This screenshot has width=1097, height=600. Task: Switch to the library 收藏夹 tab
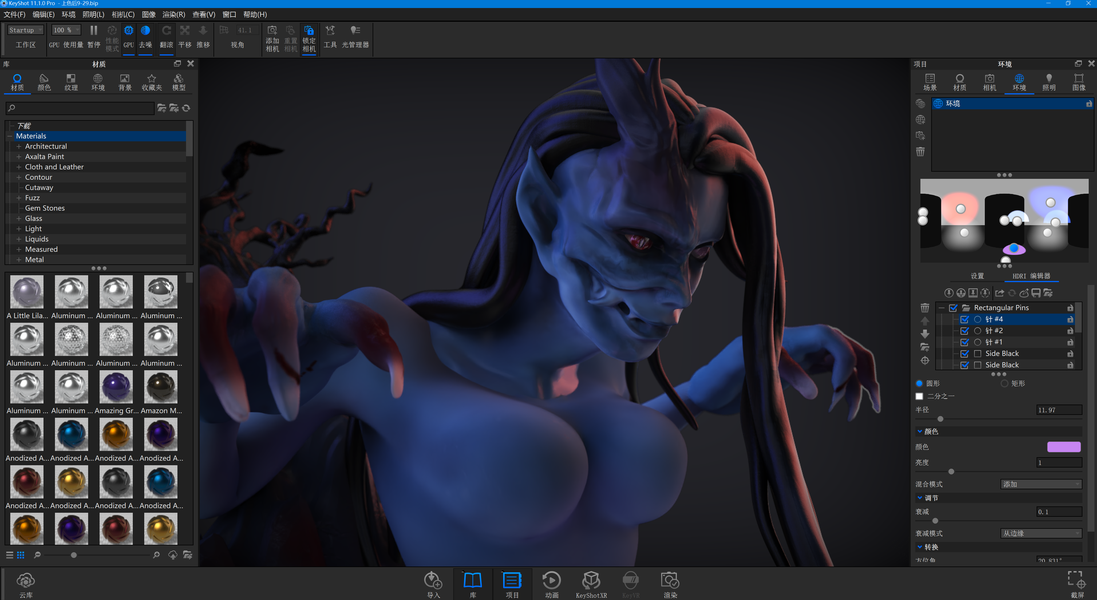(152, 82)
